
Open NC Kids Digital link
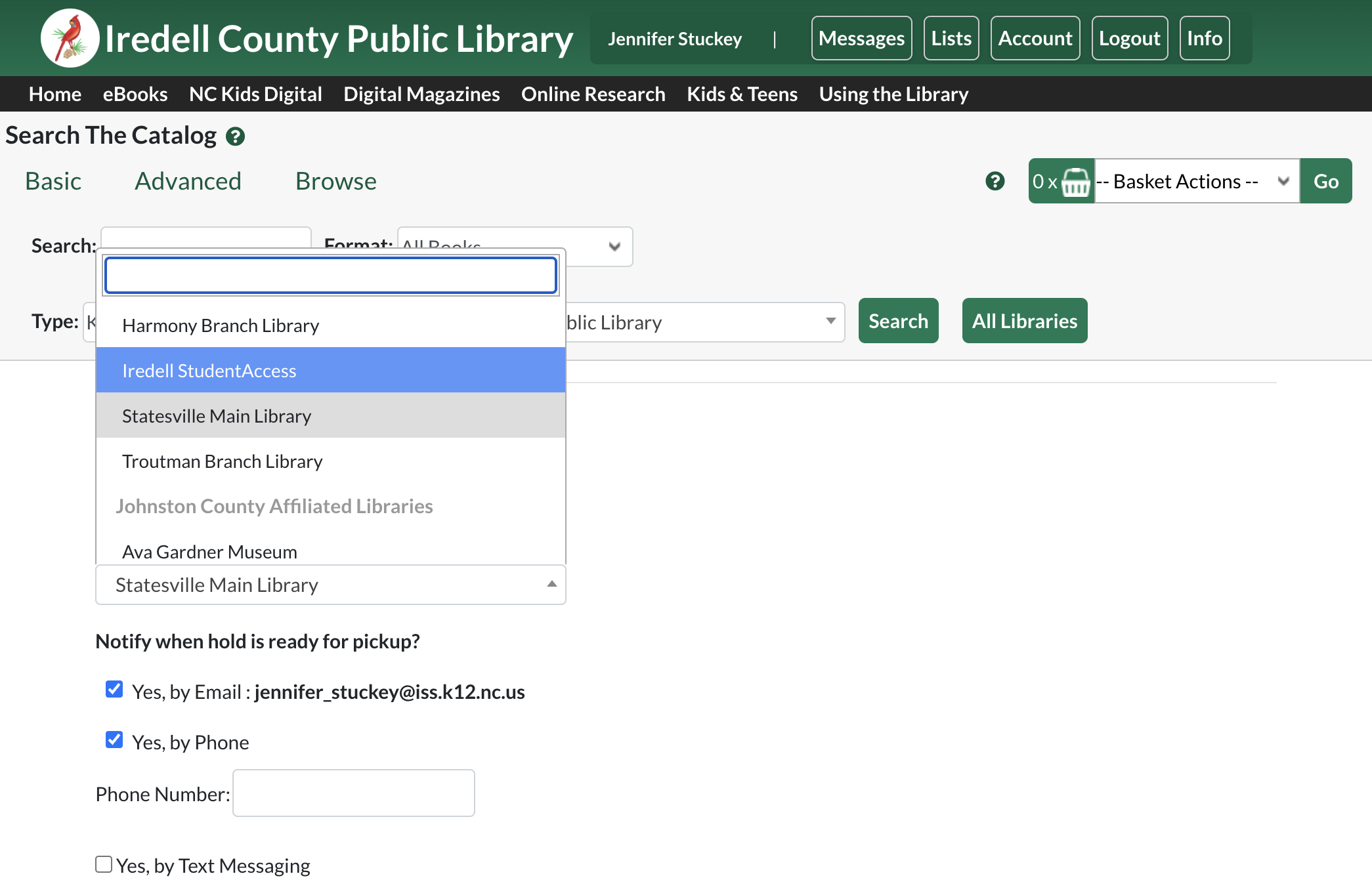(255, 94)
